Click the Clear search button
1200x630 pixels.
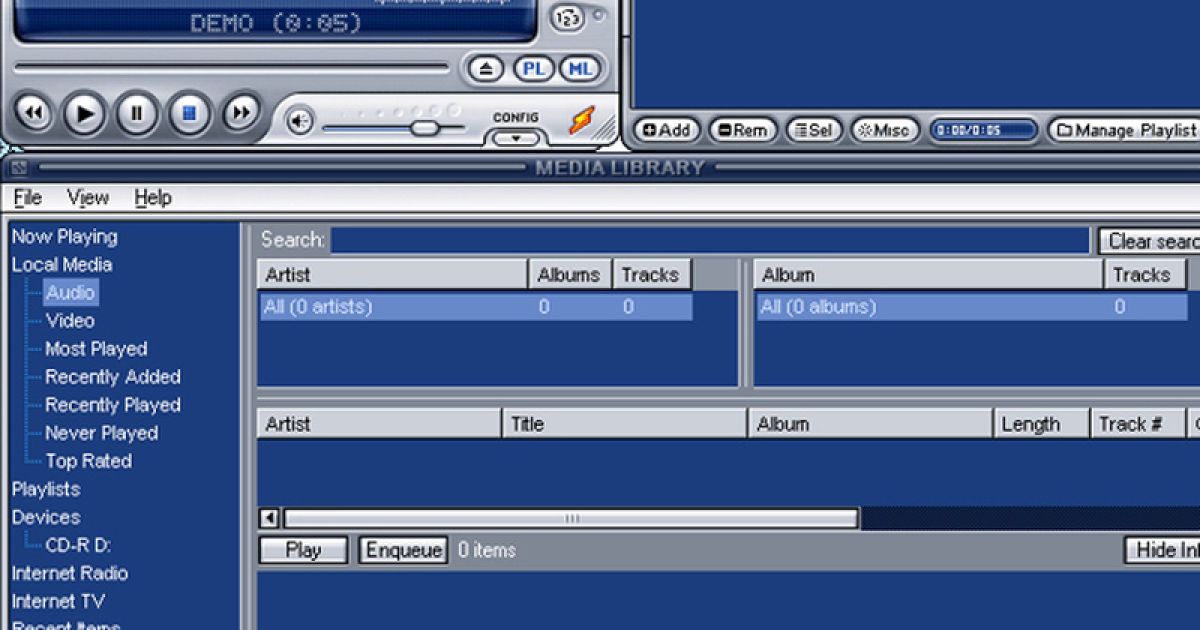pos(1149,241)
